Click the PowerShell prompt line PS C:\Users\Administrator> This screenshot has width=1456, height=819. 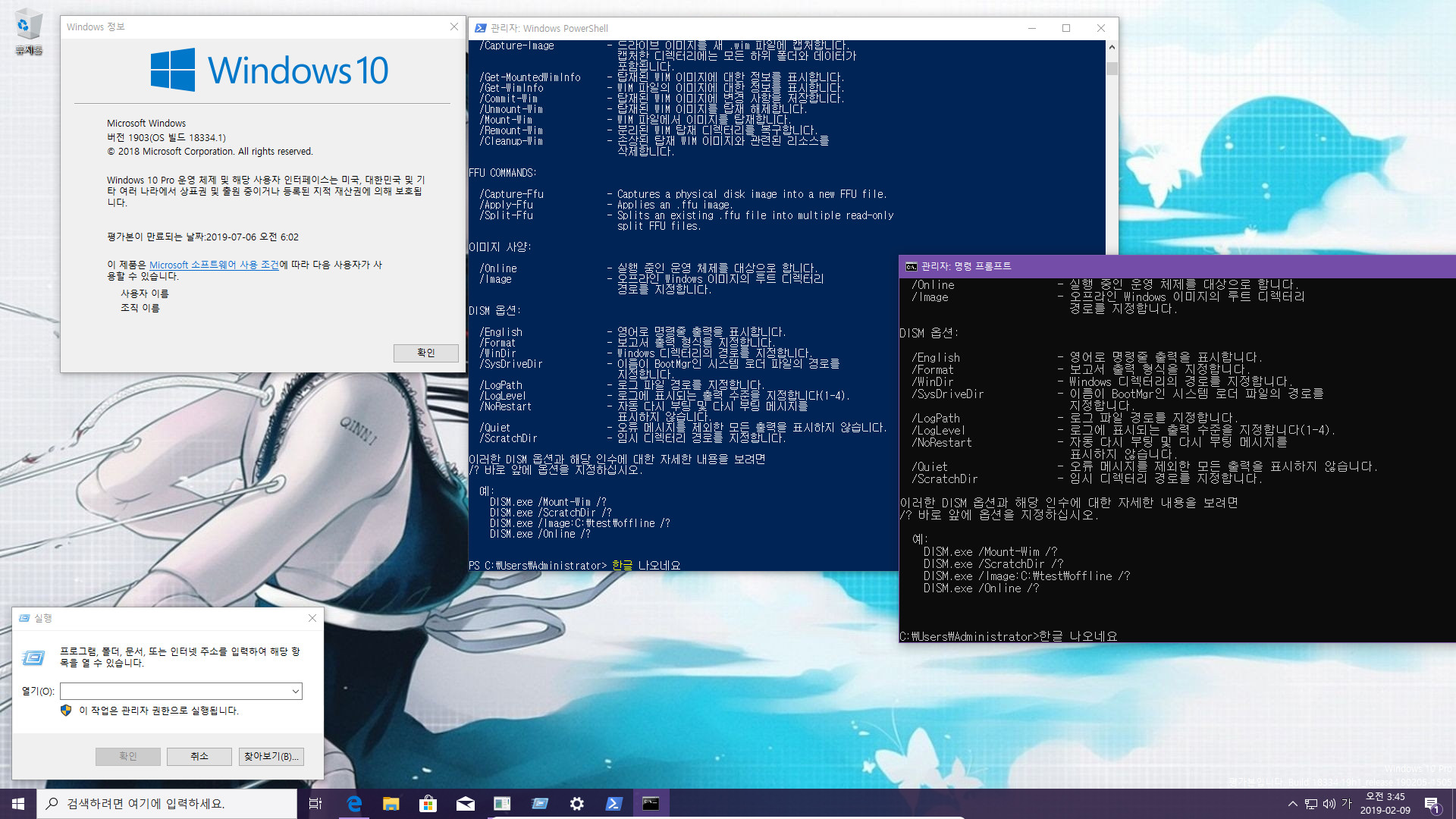[x=538, y=566]
